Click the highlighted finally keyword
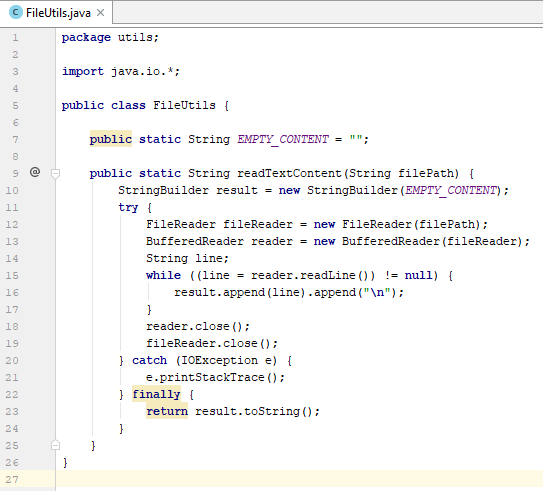The image size is (543, 491). (157, 394)
